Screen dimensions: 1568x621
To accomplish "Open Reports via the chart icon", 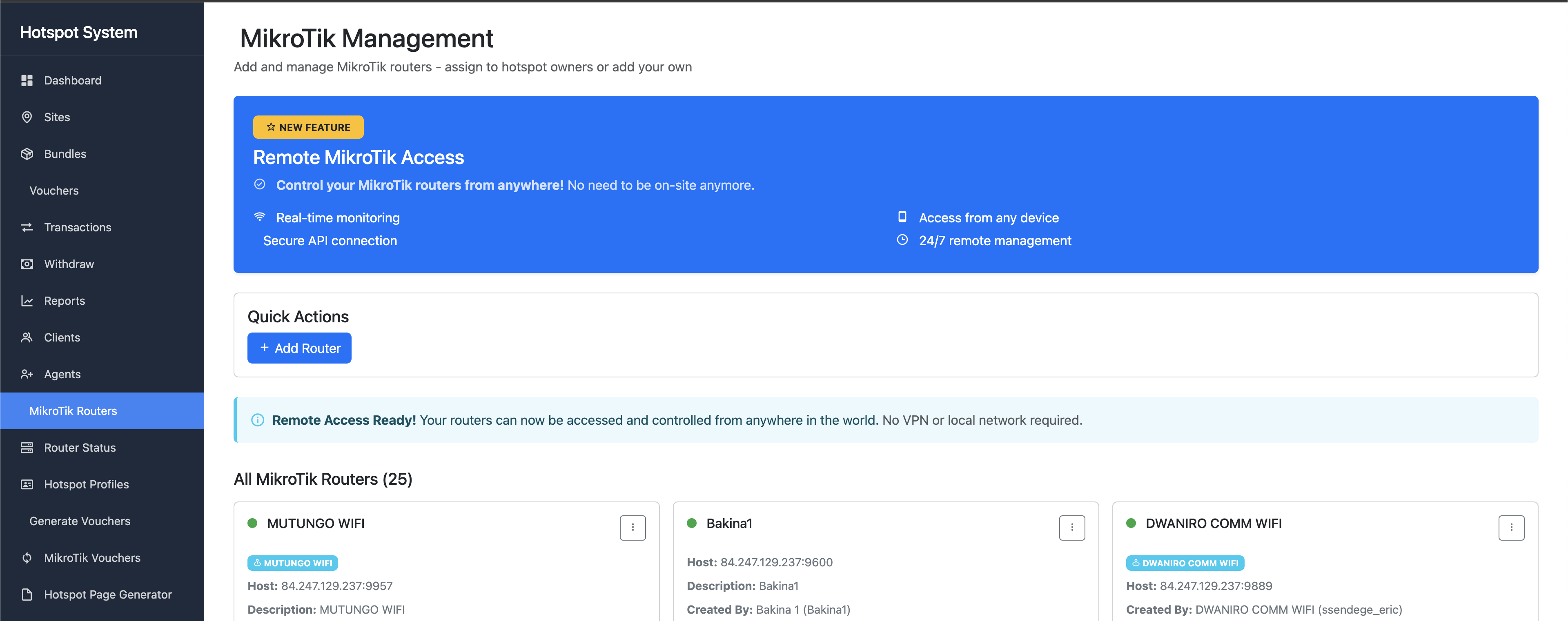I will coord(27,300).
